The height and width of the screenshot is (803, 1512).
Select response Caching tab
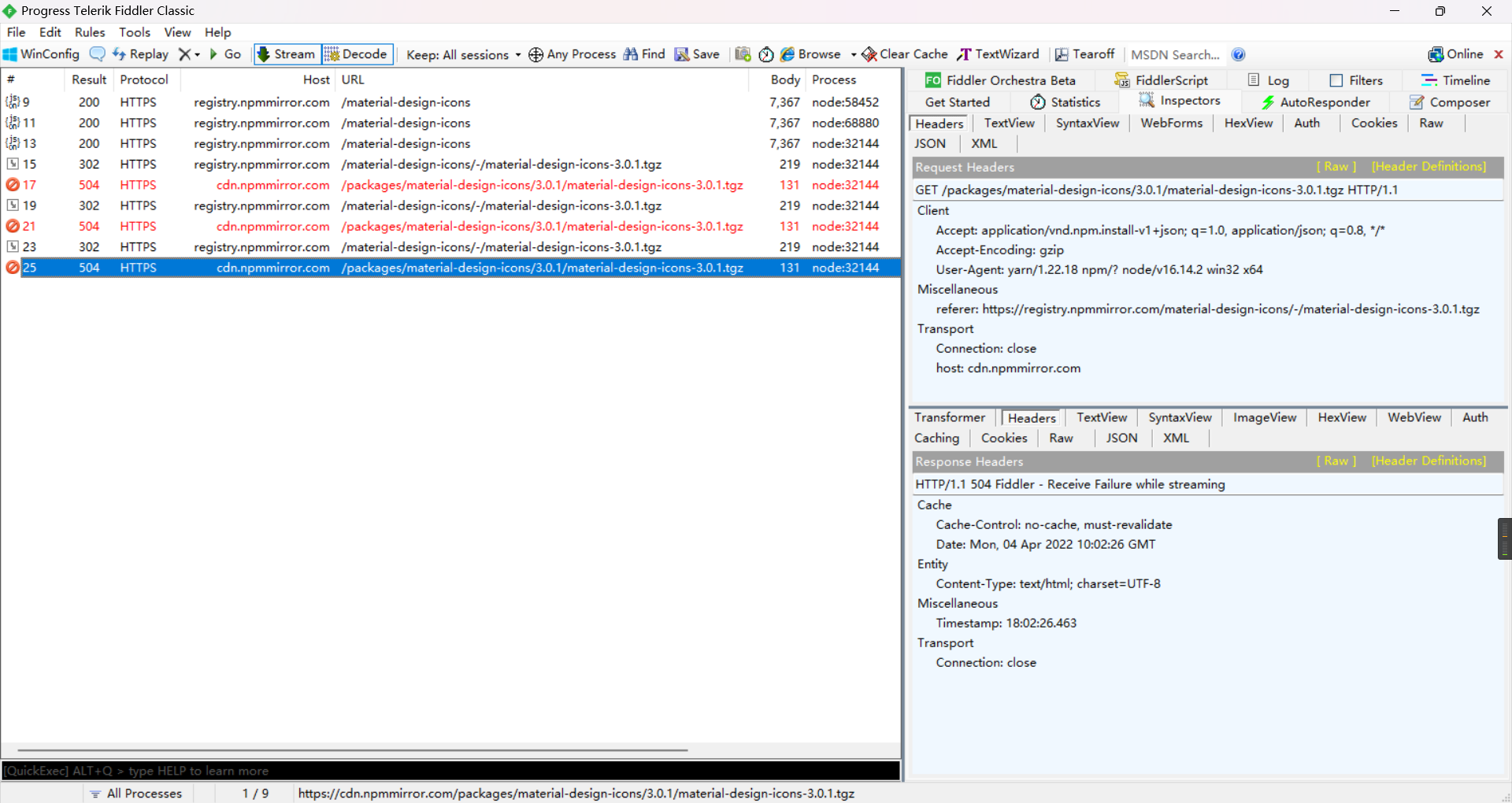tap(936, 439)
